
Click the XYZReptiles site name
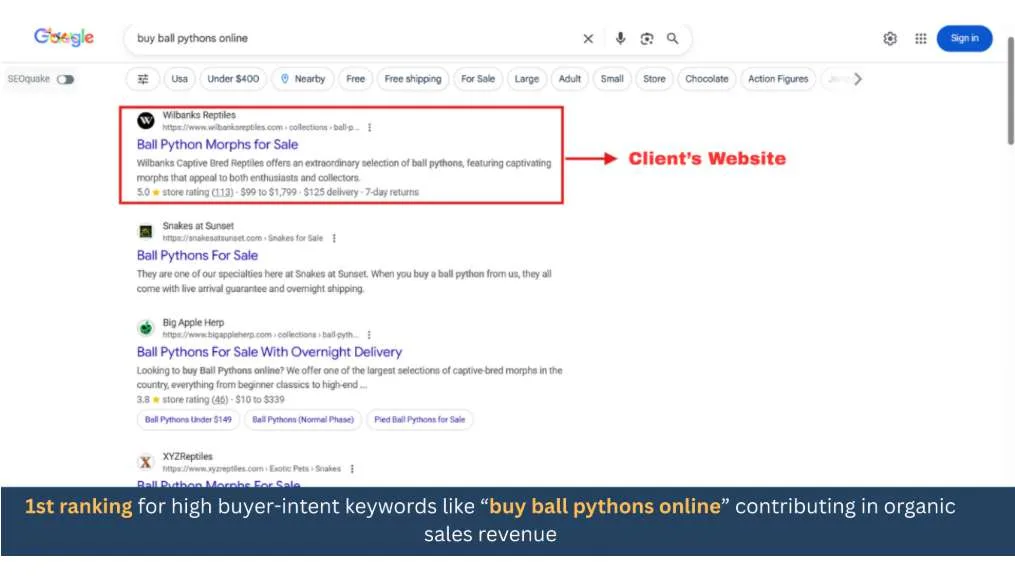point(188,456)
